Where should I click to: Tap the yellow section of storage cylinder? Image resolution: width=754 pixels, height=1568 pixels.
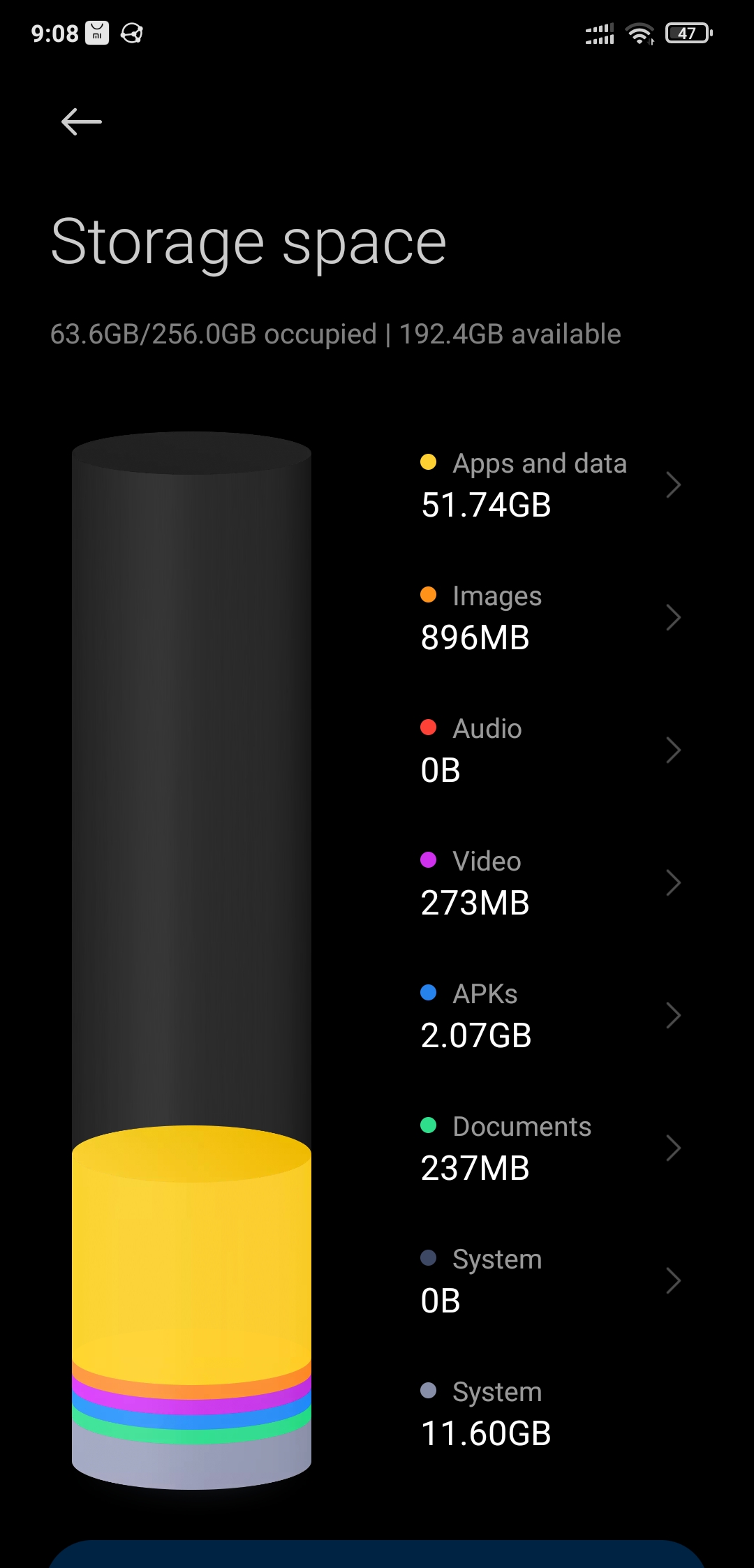(x=191, y=1257)
